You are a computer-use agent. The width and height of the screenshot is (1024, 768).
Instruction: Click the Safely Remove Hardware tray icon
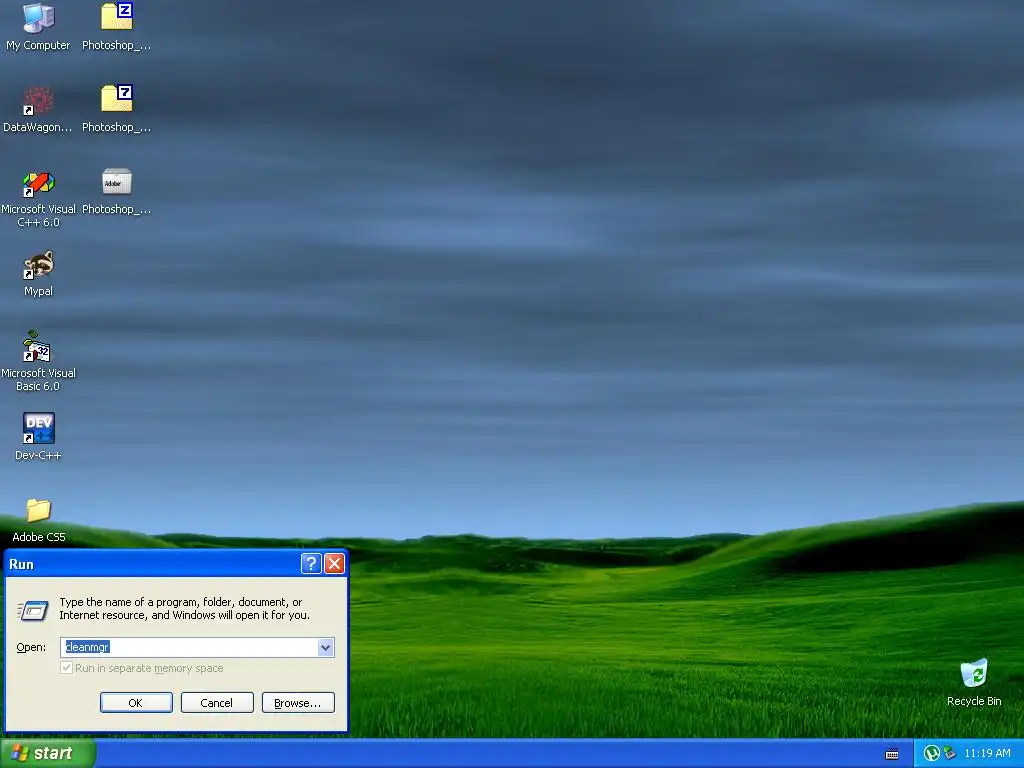tap(950, 753)
